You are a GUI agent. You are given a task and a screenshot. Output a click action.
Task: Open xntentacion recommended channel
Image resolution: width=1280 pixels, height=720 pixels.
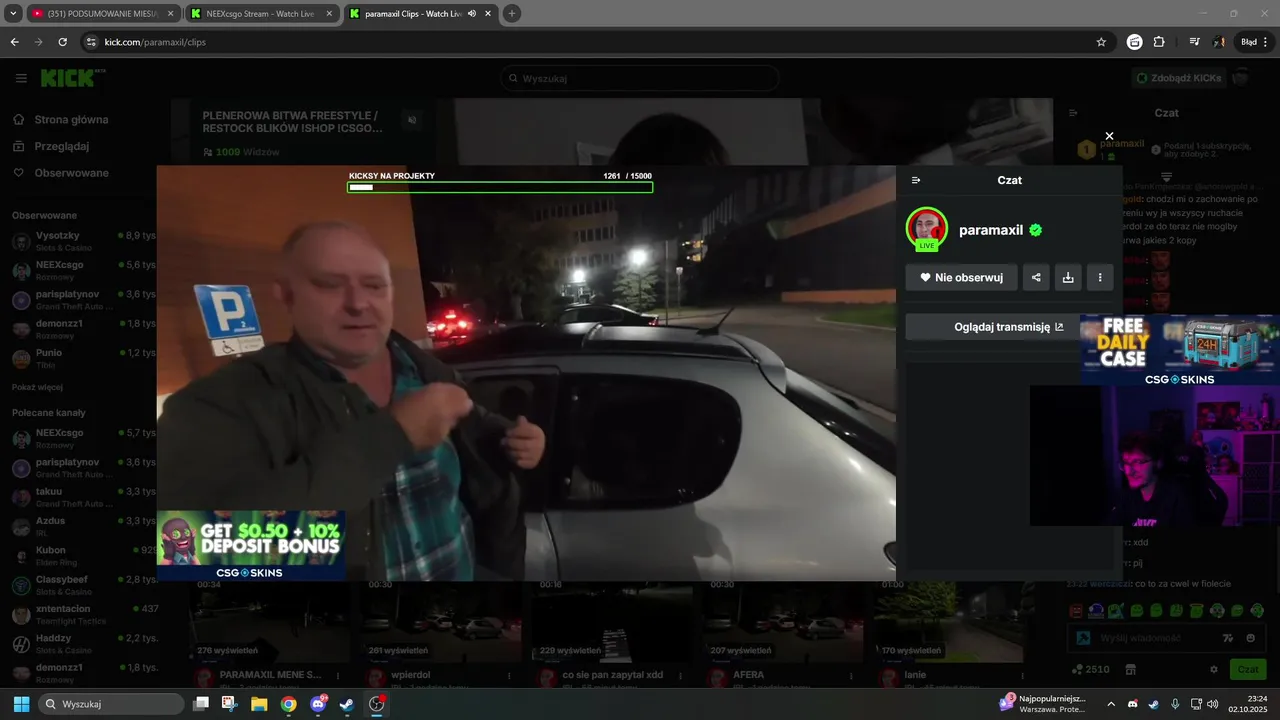[x=82, y=615]
